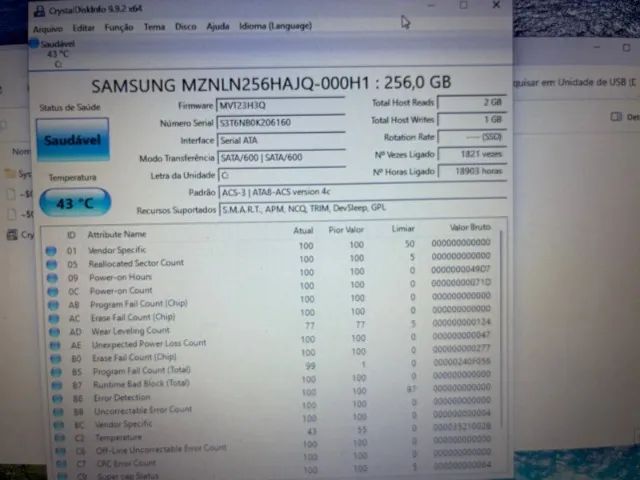640x480 pixels.
Task: Click the status icon for Reallocated Sector Count
Action: 52,265
